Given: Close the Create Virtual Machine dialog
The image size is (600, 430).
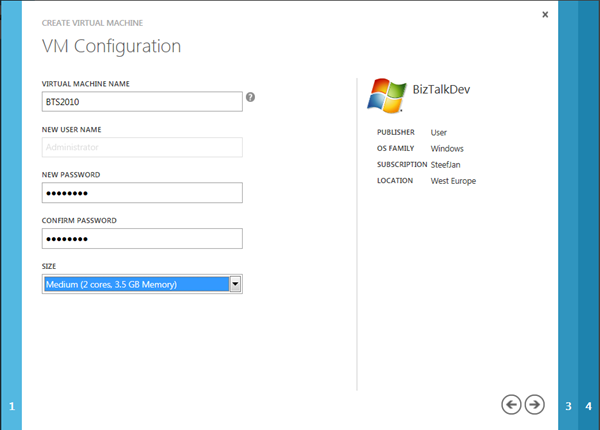Looking at the screenshot, I should pos(545,15).
